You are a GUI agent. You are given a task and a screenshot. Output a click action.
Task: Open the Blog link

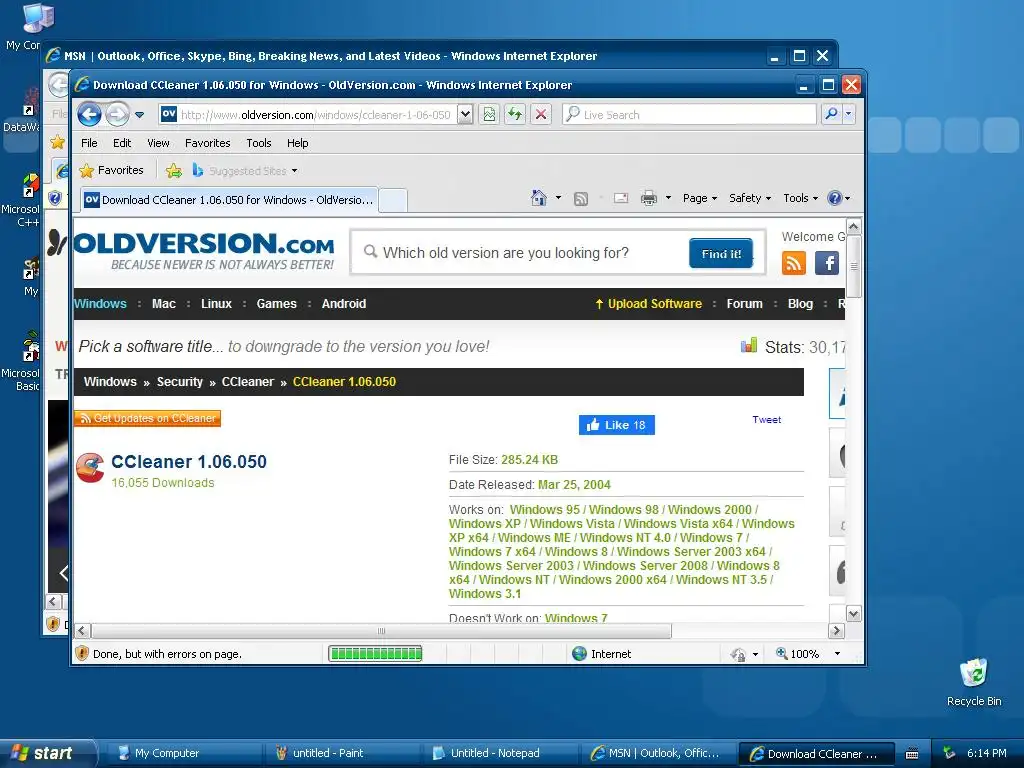(x=800, y=304)
